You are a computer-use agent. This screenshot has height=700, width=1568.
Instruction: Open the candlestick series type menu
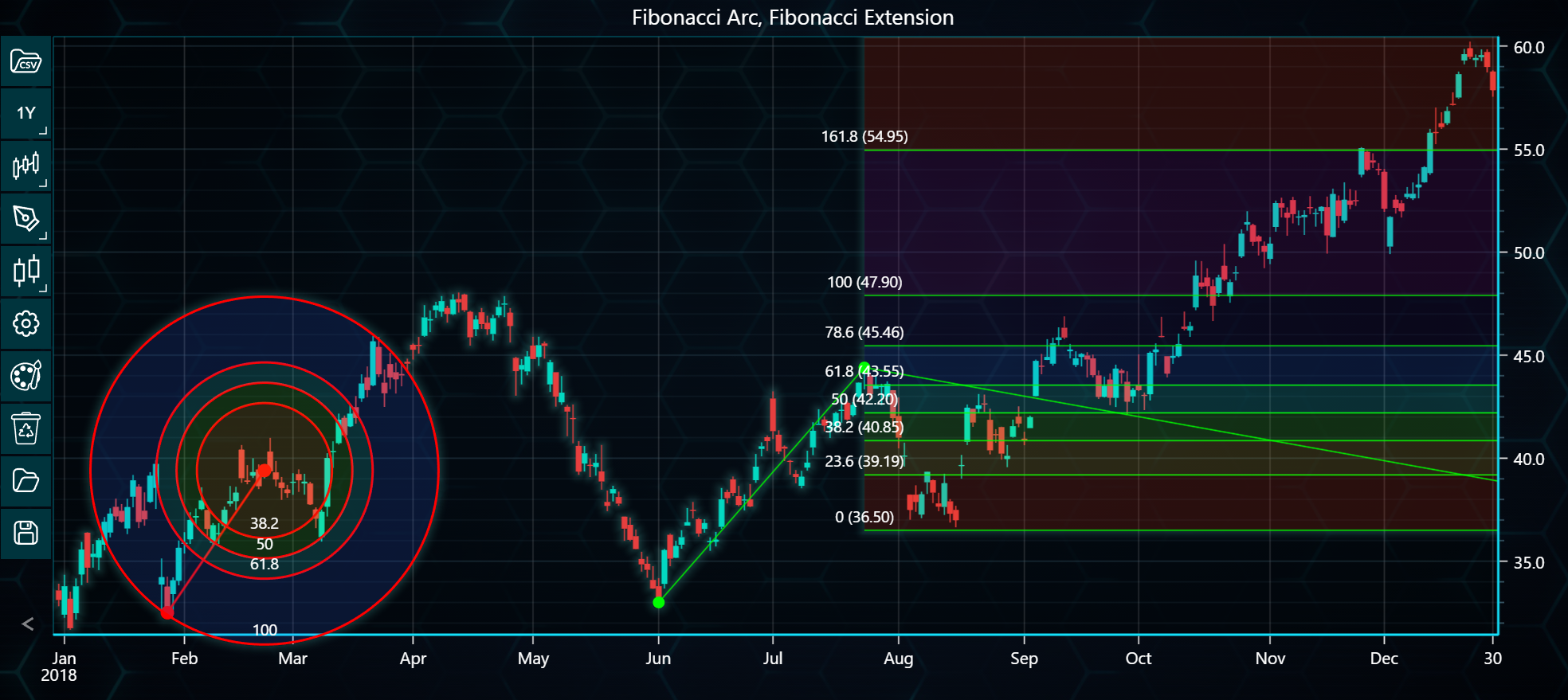(25, 166)
